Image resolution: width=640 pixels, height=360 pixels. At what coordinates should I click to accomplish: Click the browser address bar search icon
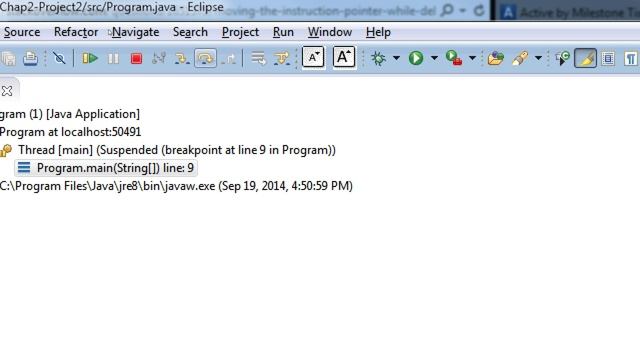447,10
